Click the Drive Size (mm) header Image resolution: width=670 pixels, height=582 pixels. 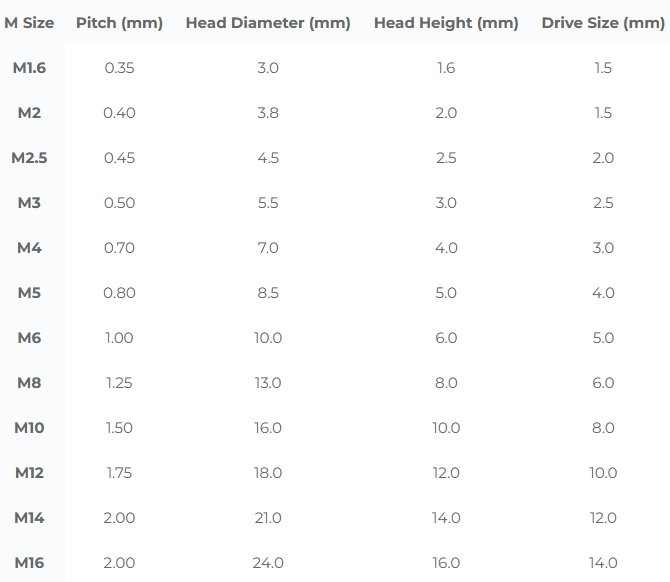(x=603, y=22)
